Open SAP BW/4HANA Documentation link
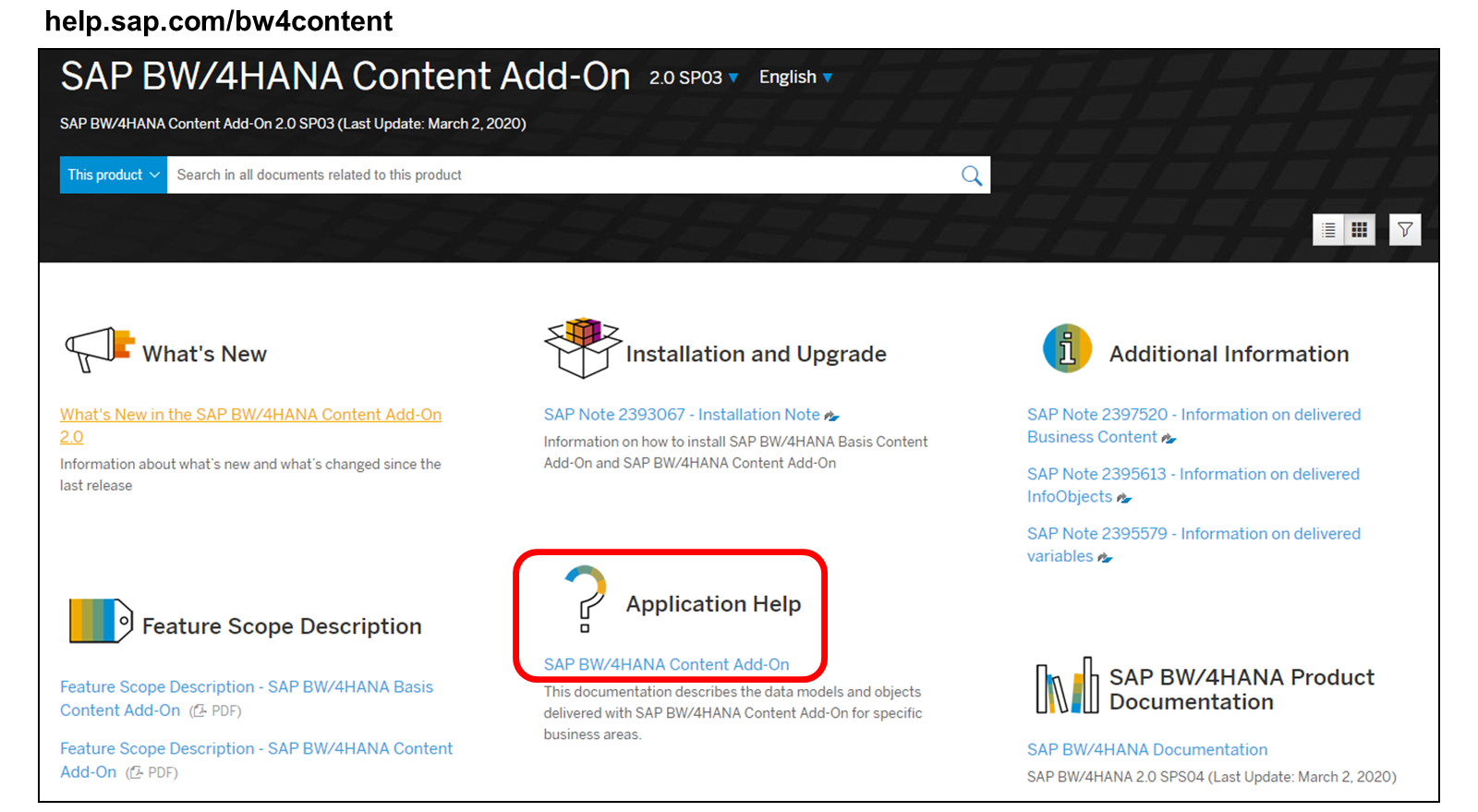Screen dimensions: 1478x812 [x=1147, y=749]
